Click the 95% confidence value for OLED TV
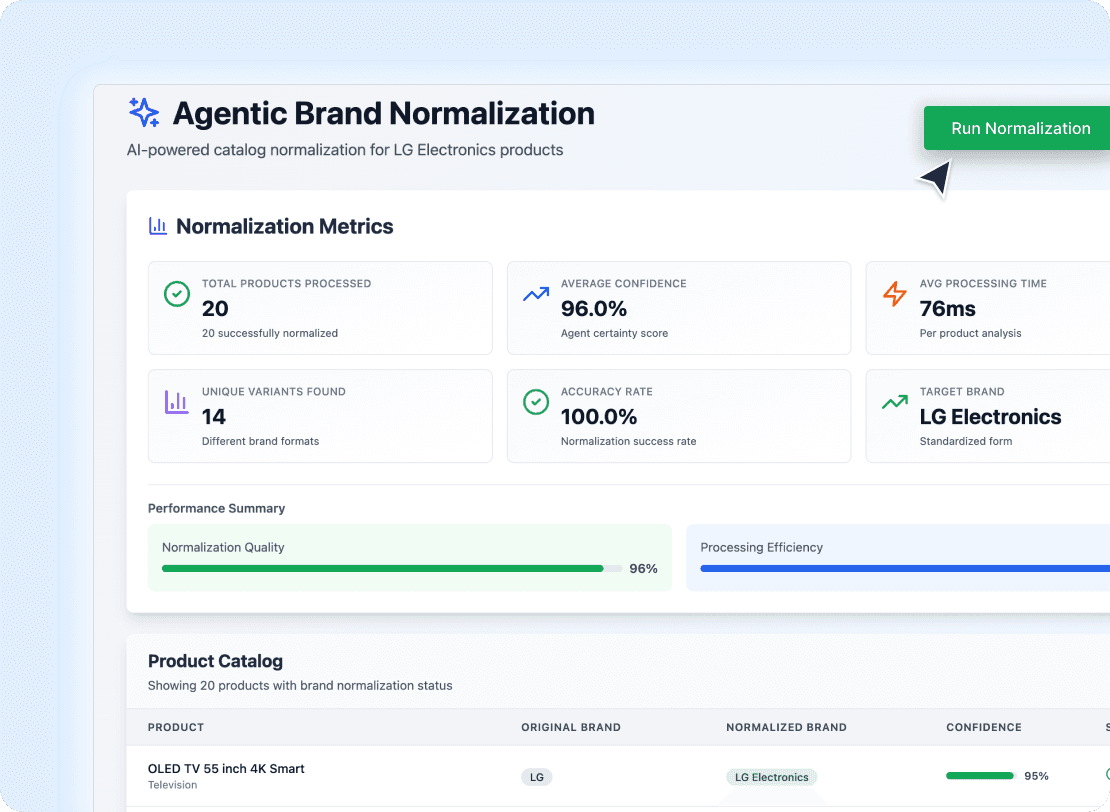Viewport: 1110px width, 812px height. 1036,776
